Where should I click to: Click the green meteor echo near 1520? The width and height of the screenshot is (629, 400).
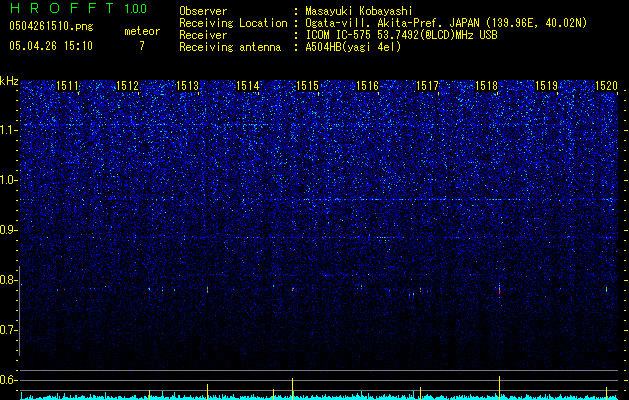click(x=606, y=289)
